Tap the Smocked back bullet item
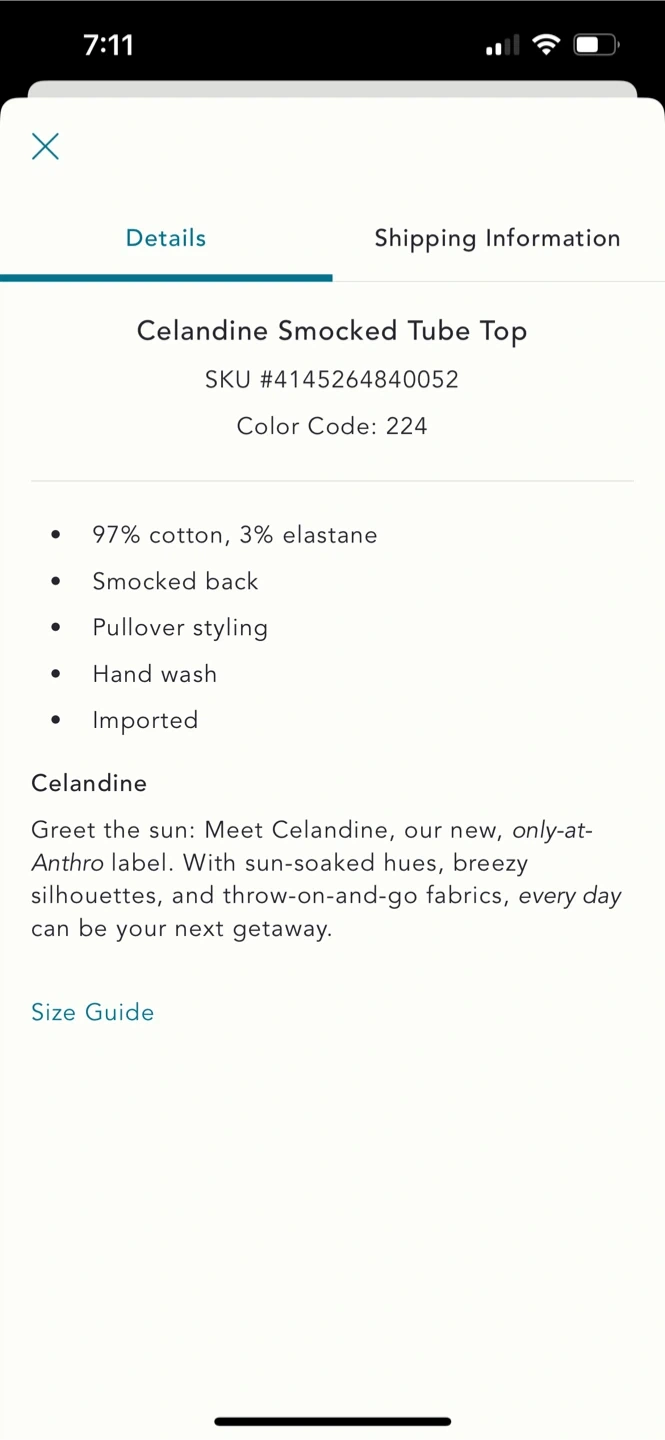665x1440 pixels. pyautogui.click(x=175, y=581)
